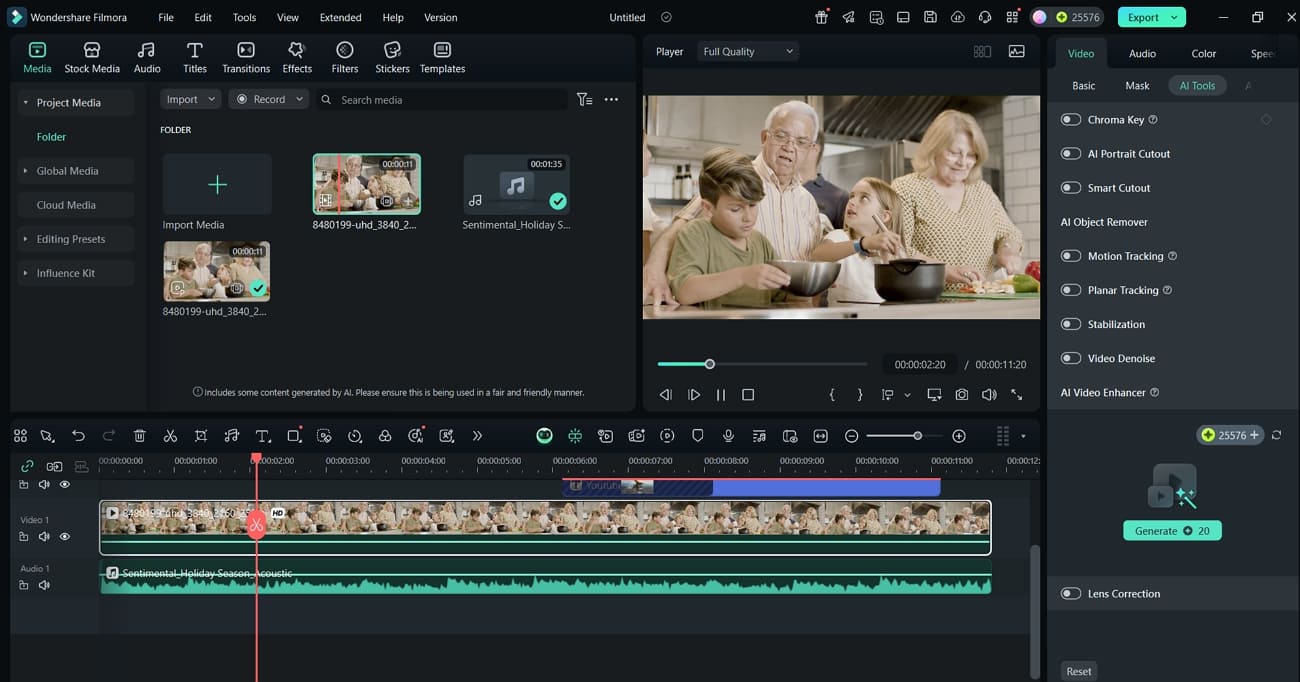
Task: Delete selected clip with trash icon
Action: click(140, 436)
